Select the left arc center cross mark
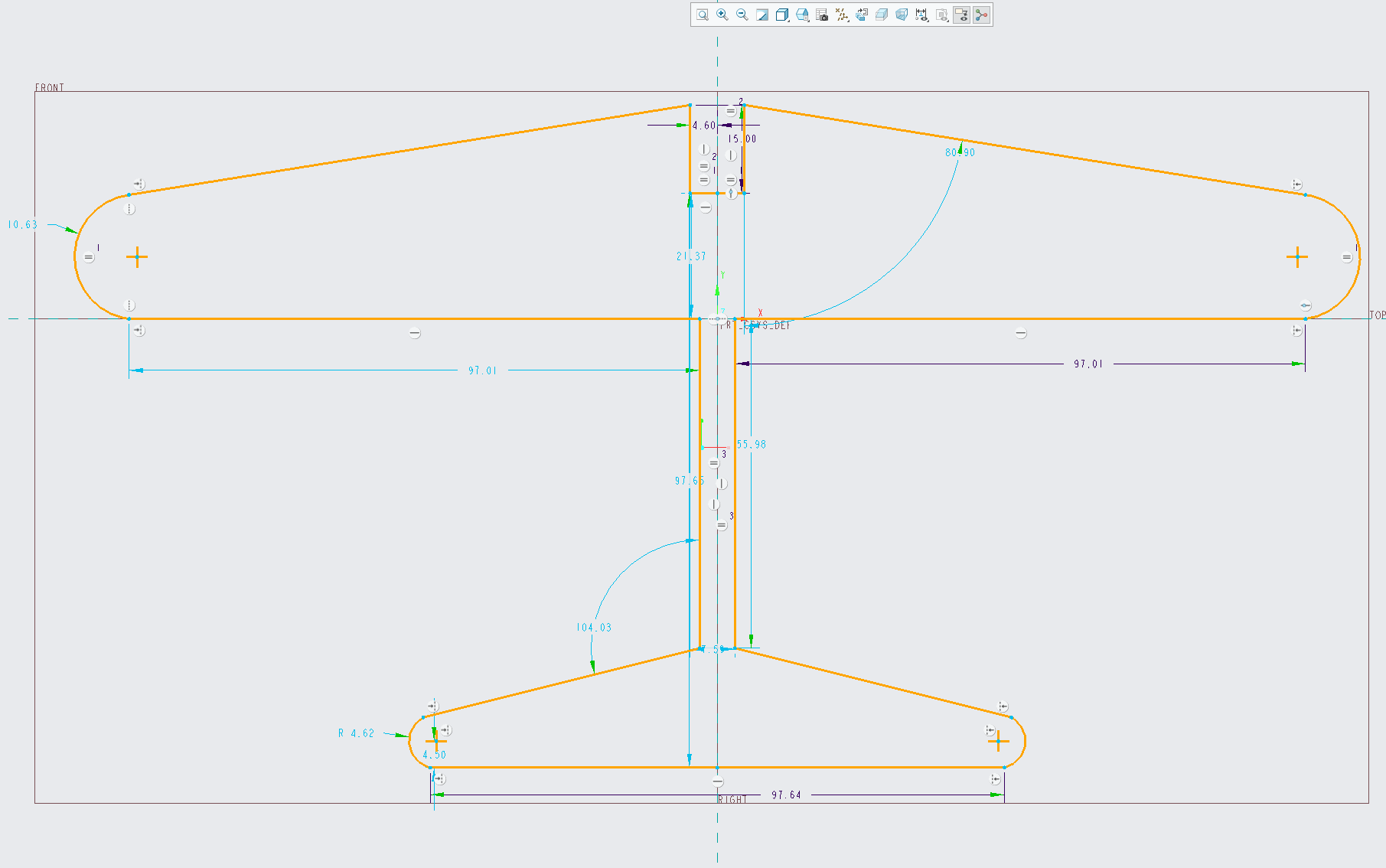Image resolution: width=1386 pixels, height=868 pixels. pos(137,256)
